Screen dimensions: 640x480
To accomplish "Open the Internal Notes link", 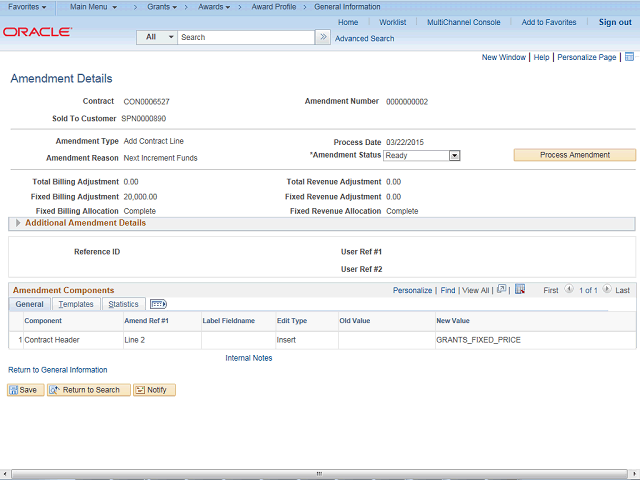I will 249,358.
